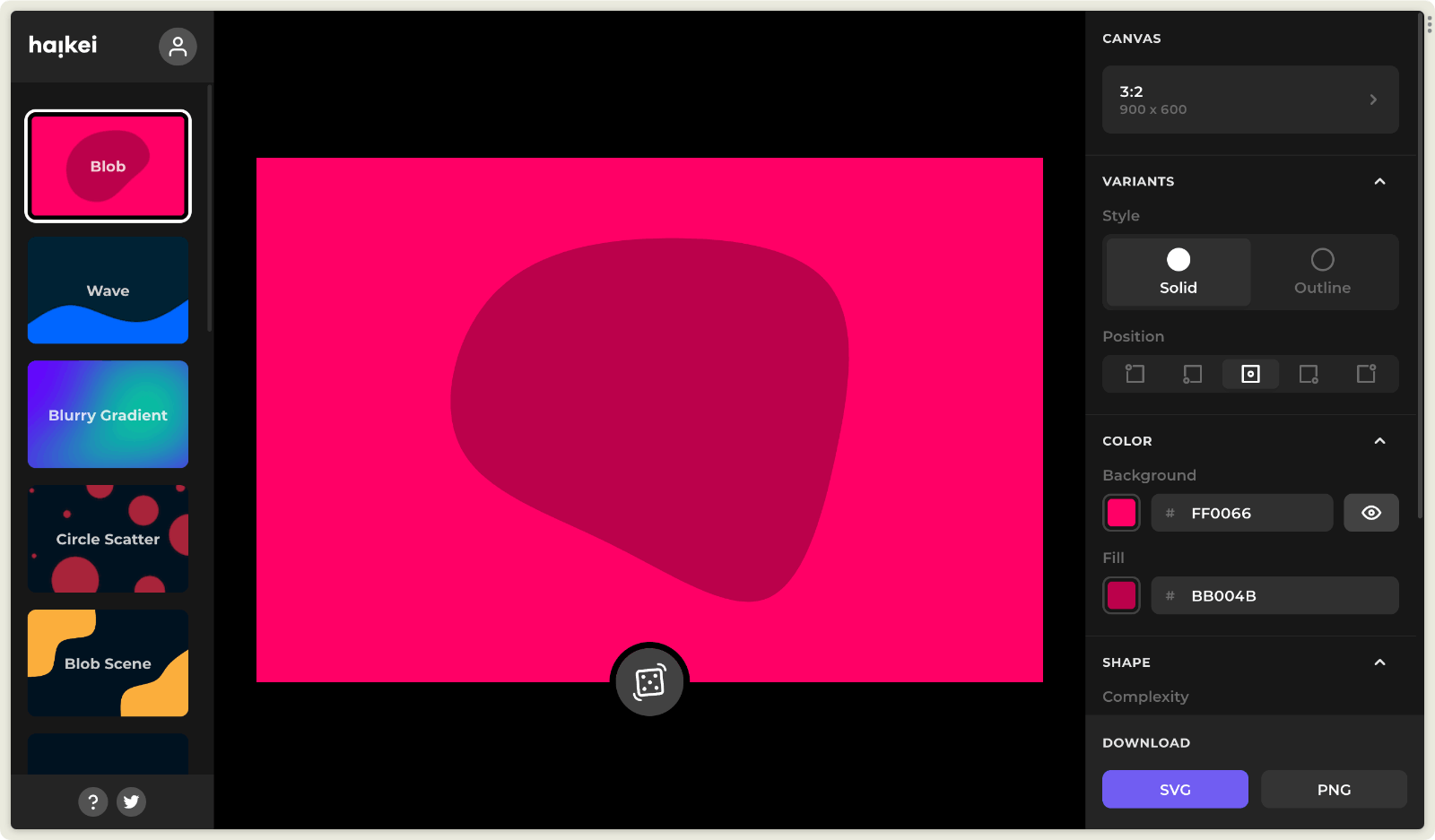Set blob position to bottom-right
The width and height of the screenshot is (1435, 840).
[1309, 374]
